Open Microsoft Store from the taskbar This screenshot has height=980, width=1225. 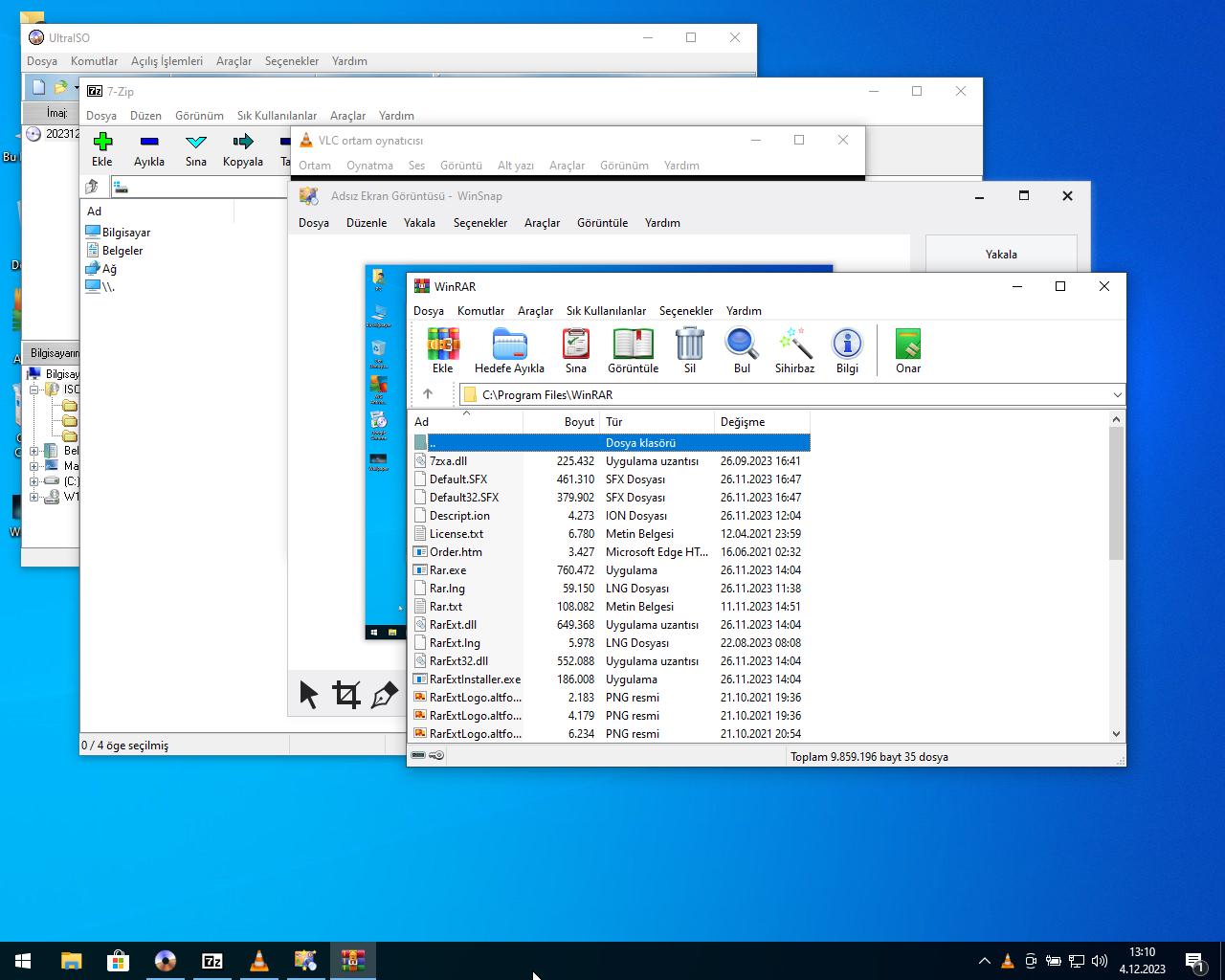pyautogui.click(x=119, y=961)
